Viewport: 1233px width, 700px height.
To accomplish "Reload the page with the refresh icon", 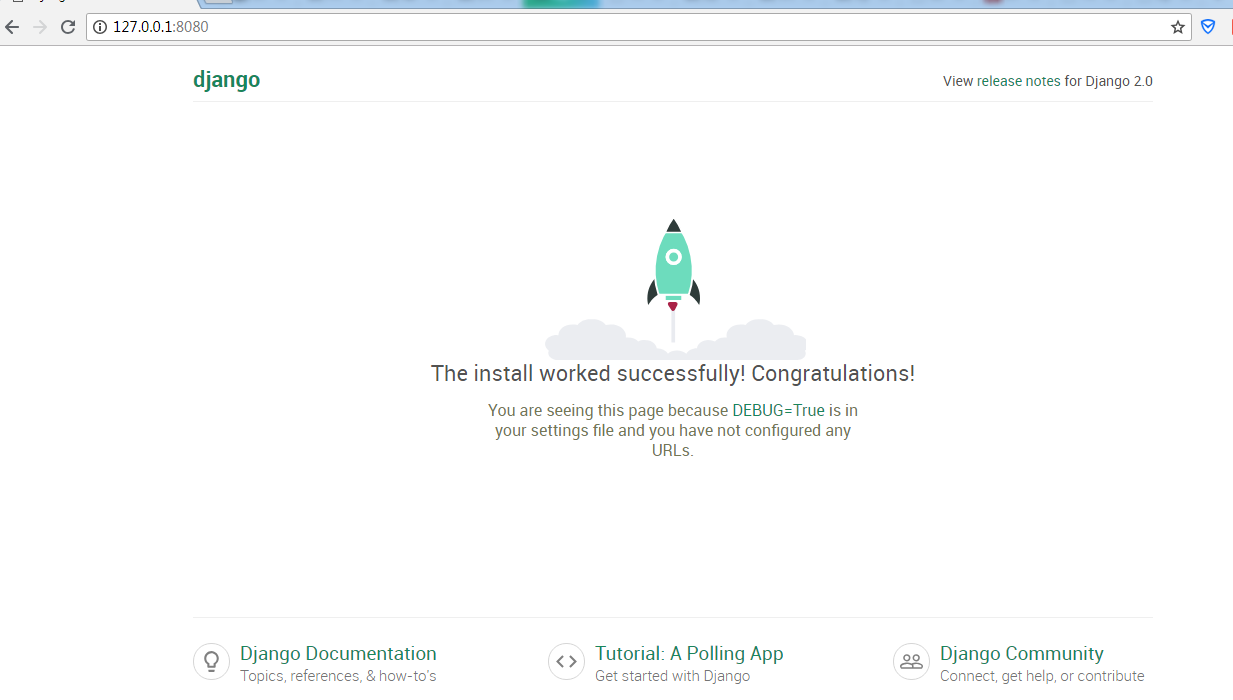I will [x=68, y=27].
